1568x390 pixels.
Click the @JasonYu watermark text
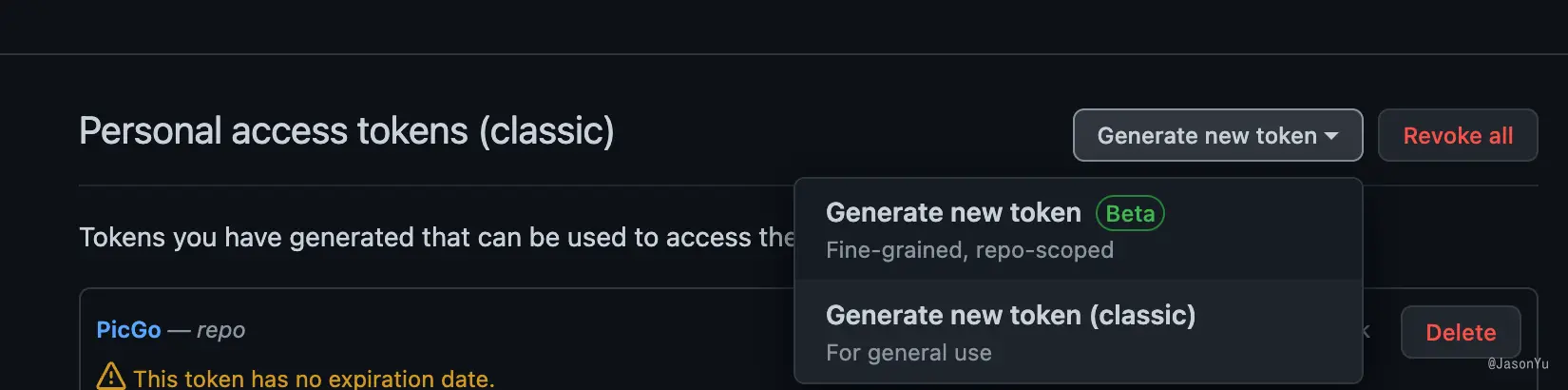(x=1518, y=363)
